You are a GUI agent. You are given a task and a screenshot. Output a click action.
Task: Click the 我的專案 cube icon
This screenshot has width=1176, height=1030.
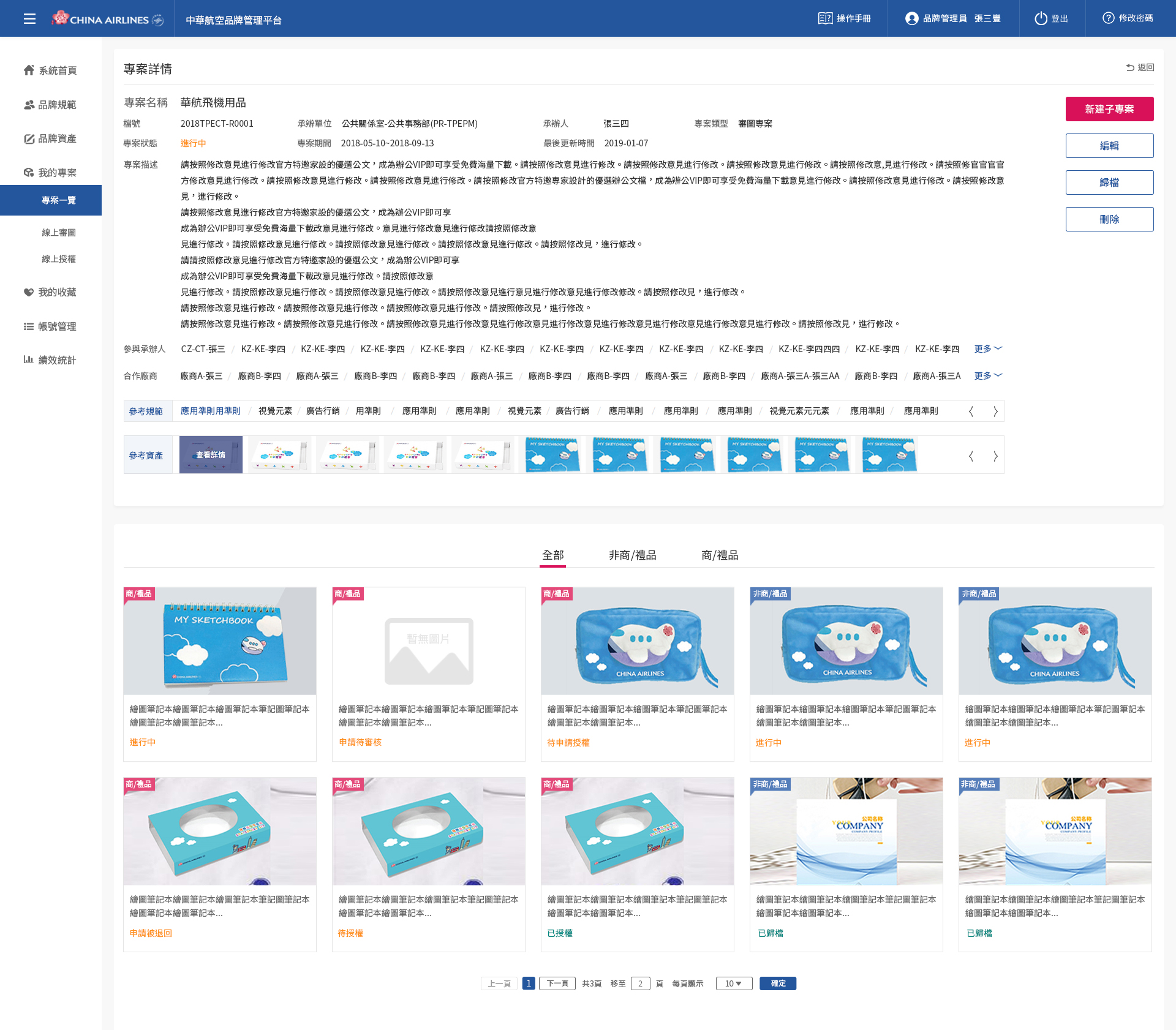[29, 173]
